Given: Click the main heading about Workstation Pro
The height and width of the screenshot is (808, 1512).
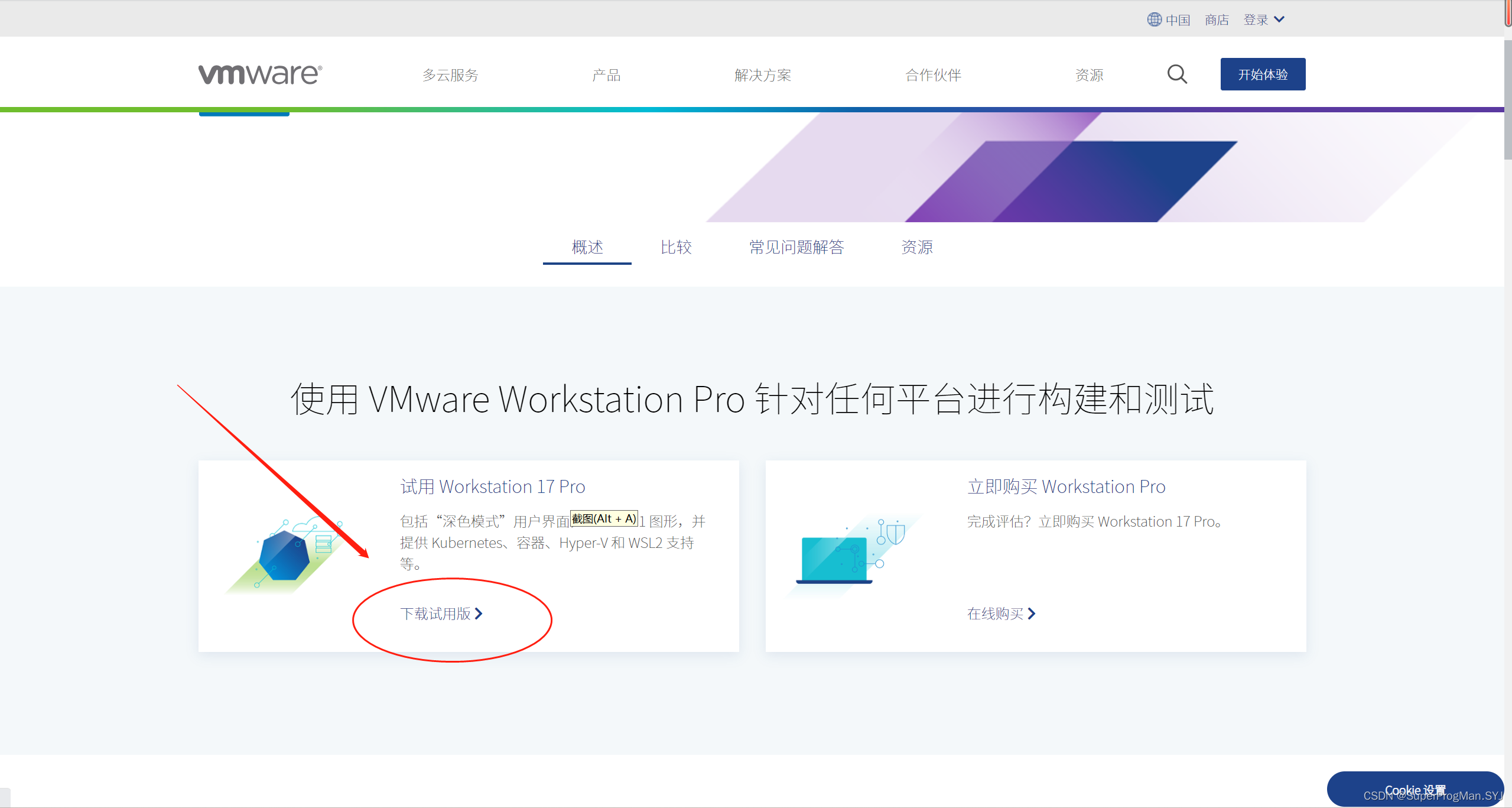Looking at the screenshot, I should tap(752, 399).
